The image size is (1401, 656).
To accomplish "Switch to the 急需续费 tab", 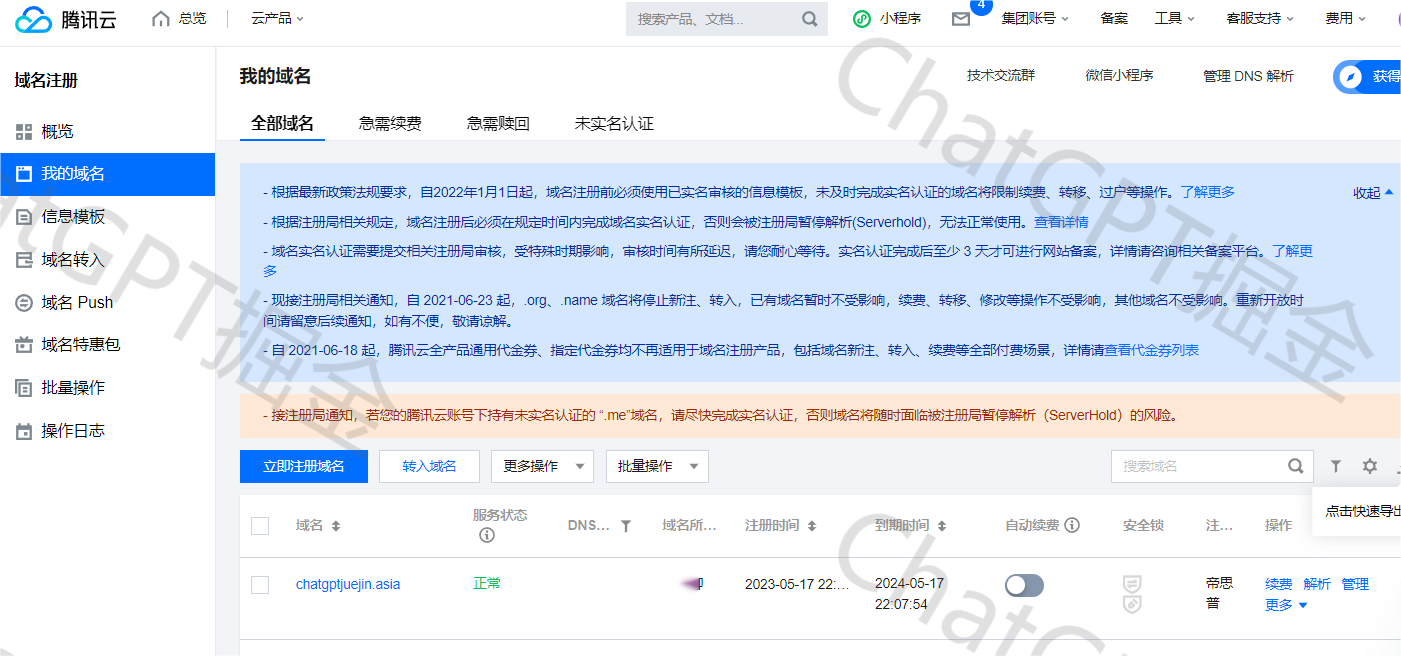I will click(390, 124).
